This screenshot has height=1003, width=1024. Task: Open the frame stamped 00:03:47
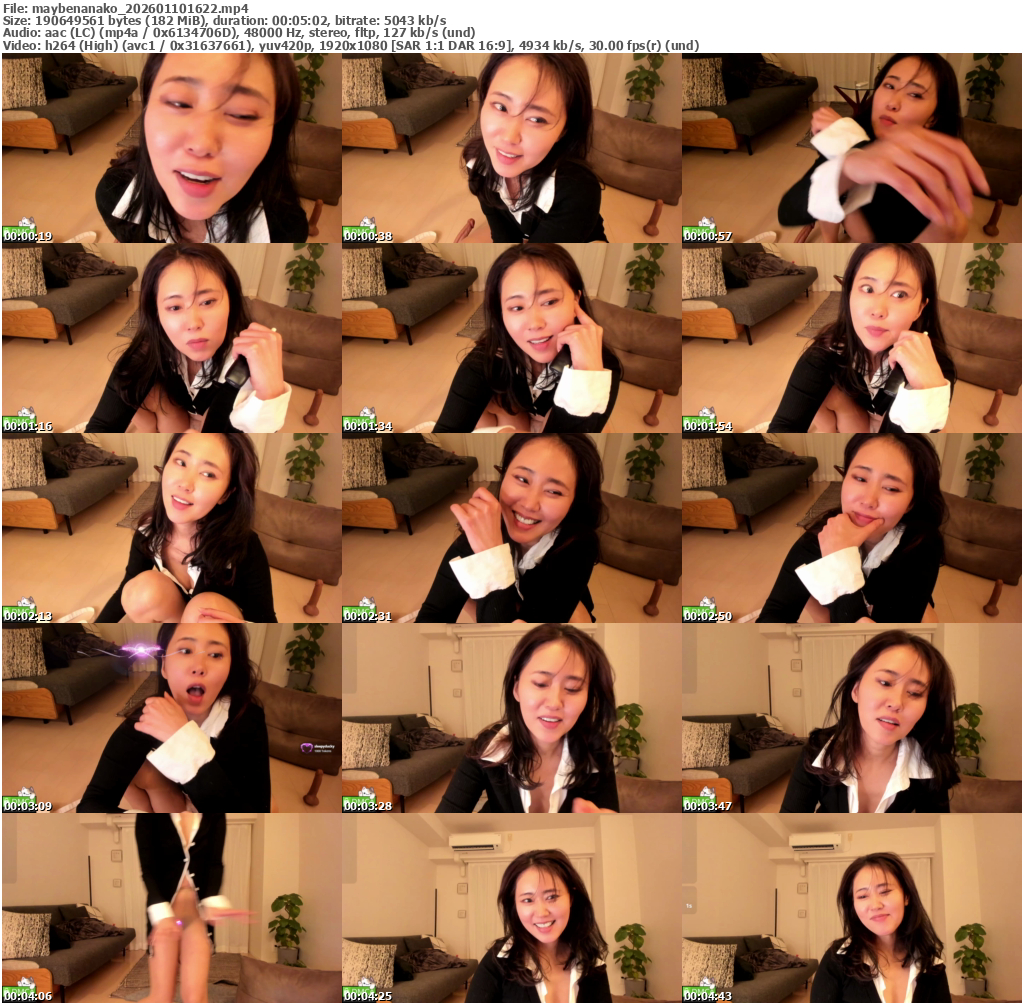coord(852,718)
